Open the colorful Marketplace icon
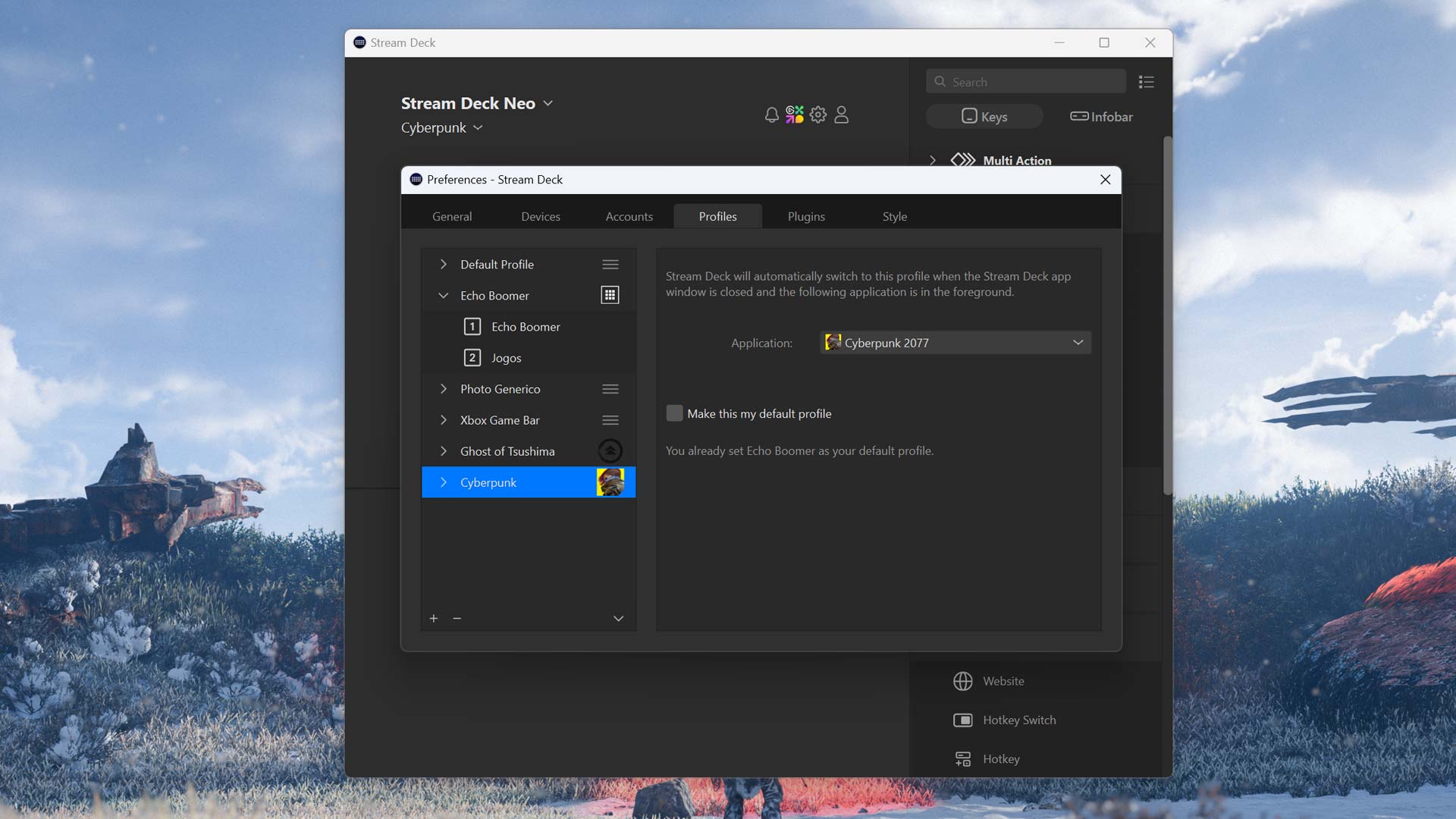Screen dimensions: 1456x819 tap(794, 115)
